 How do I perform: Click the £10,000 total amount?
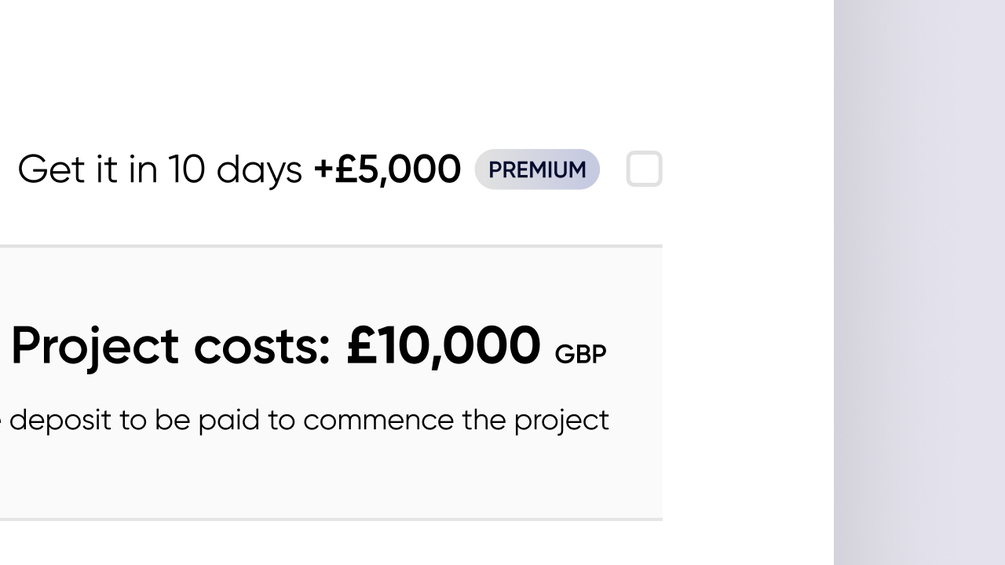[x=443, y=346]
